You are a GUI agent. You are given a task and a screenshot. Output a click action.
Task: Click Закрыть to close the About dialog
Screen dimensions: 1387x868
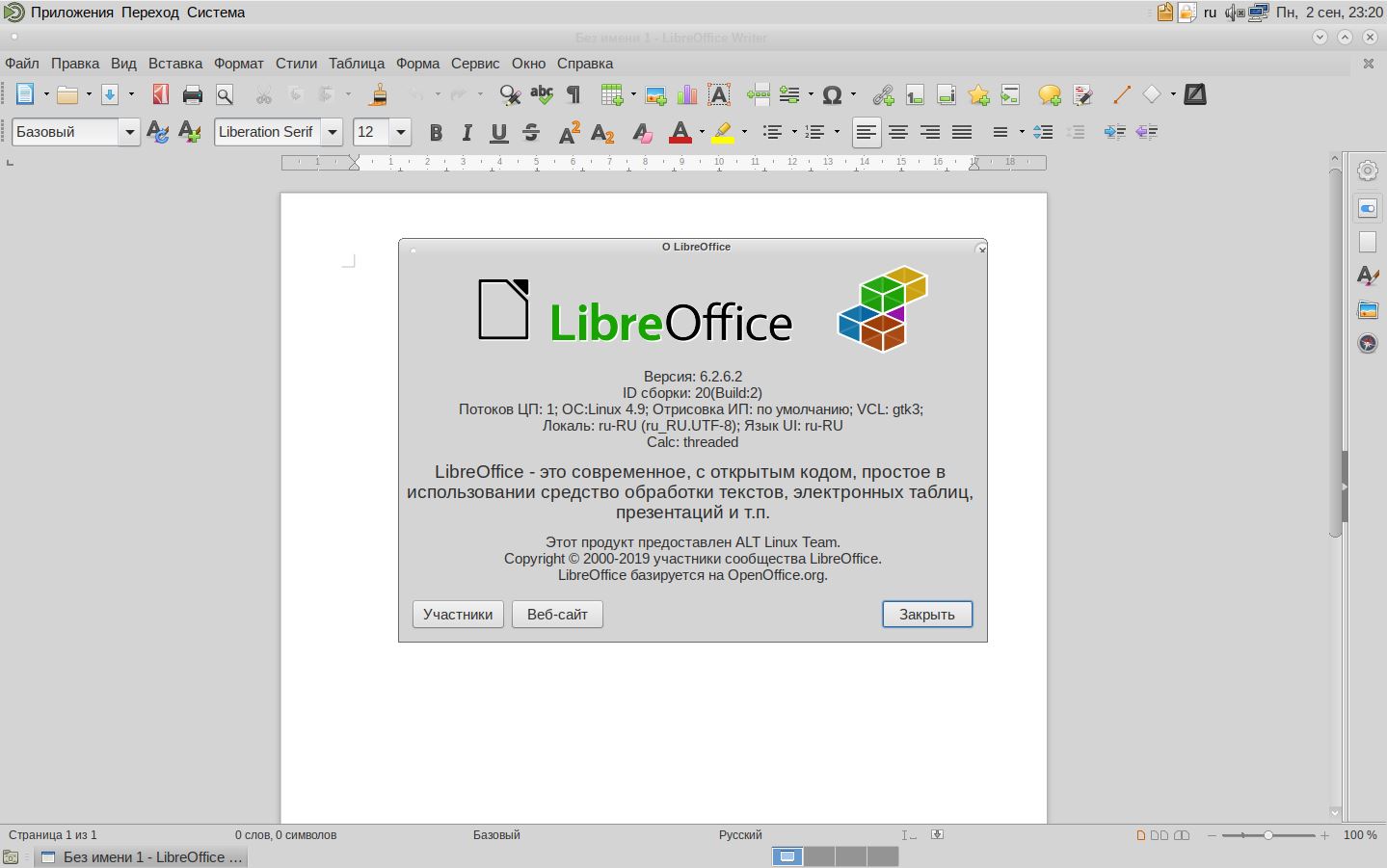(x=927, y=615)
